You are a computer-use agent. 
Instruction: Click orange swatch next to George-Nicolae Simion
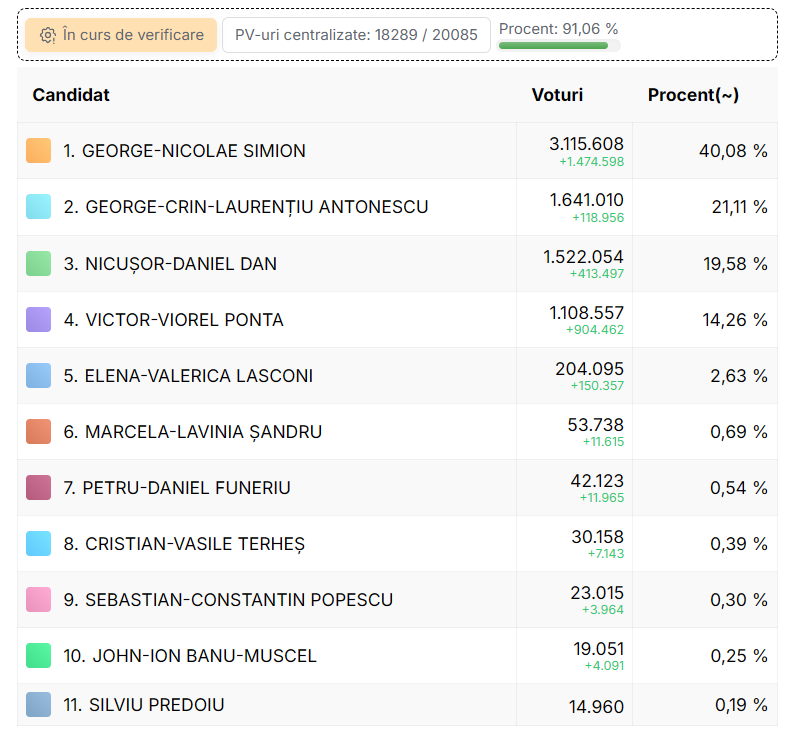pyautogui.click(x=38, y=151)
